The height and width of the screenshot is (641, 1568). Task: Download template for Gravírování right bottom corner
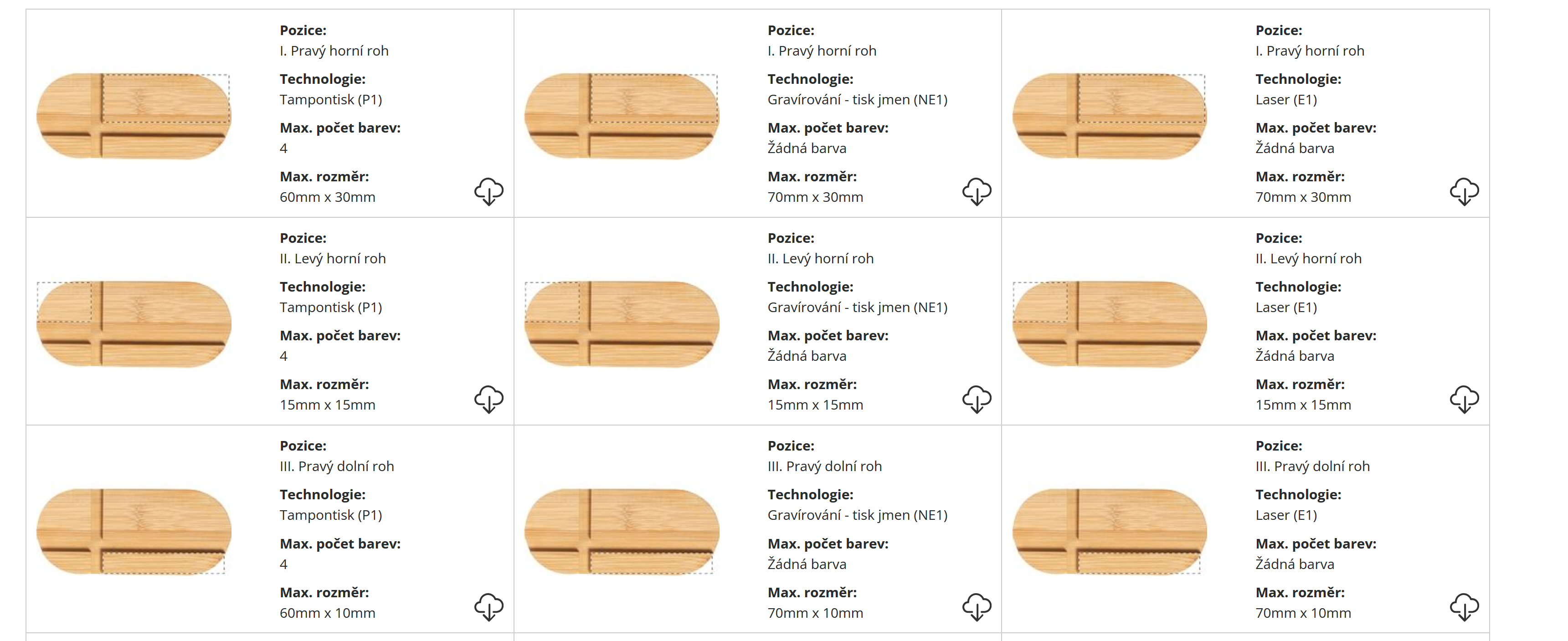977,607
